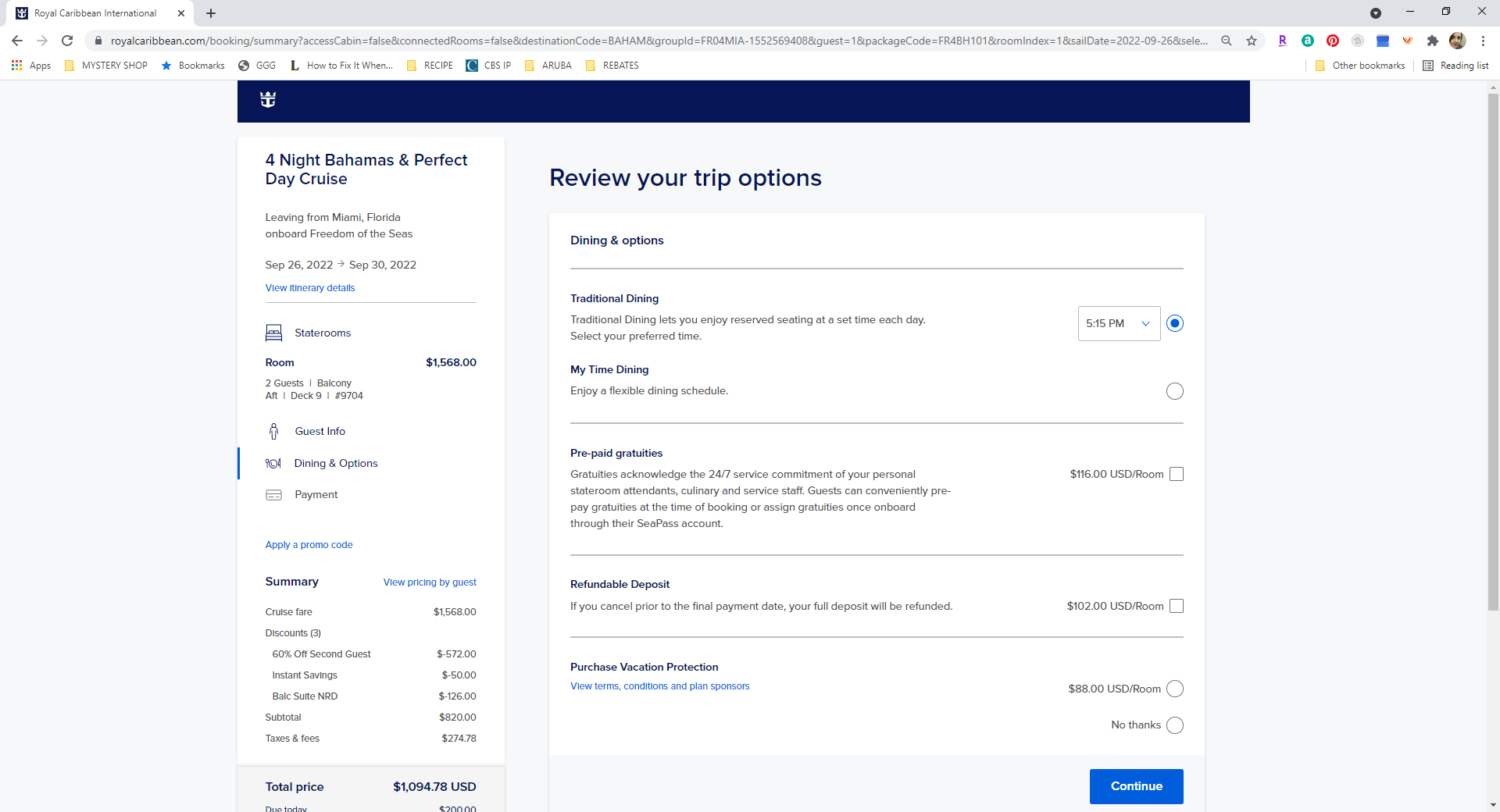The width and height of the screenshot is (1500, 812).
Task: Go to Payment step in sidebar
Action: click(x=316, y=495)
